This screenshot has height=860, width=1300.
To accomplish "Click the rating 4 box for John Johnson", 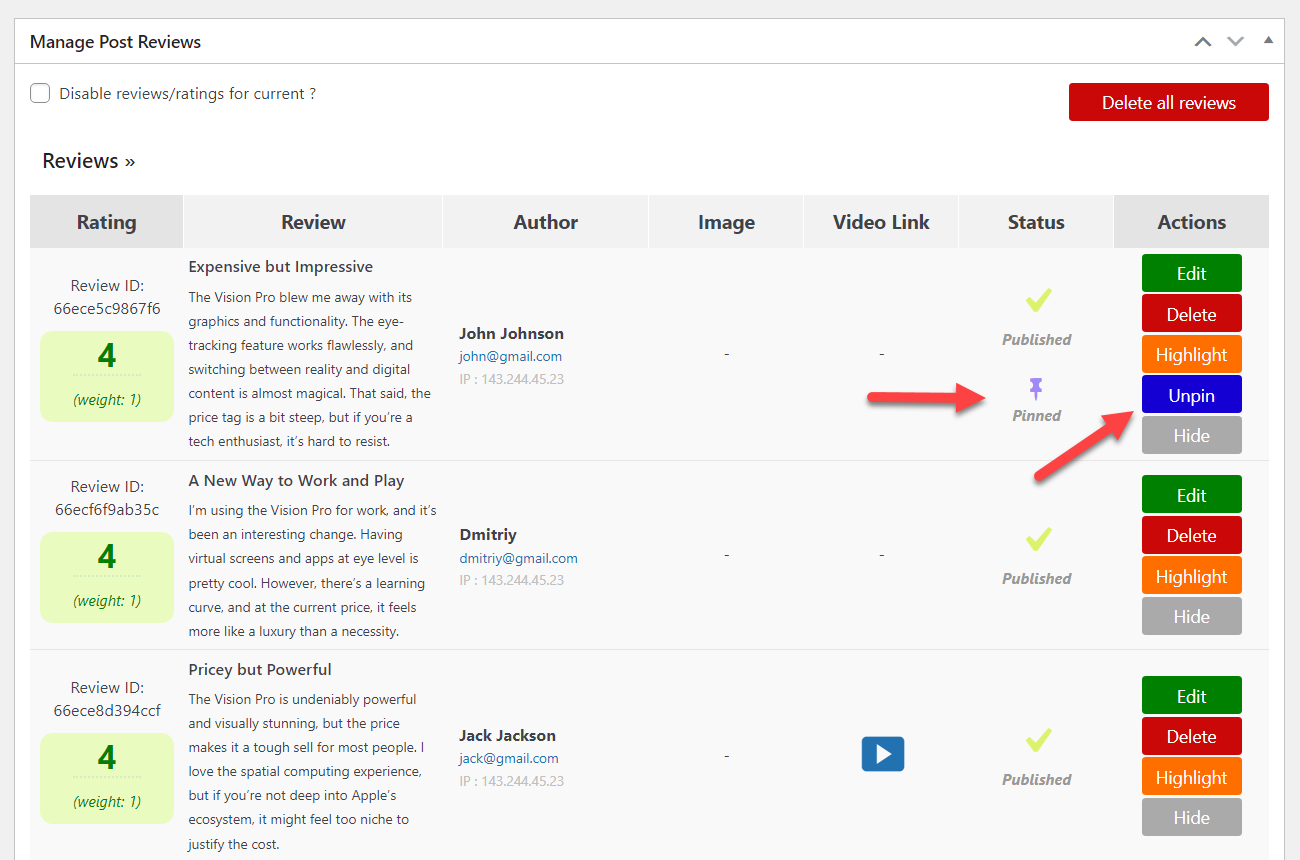I will point(107,376).
